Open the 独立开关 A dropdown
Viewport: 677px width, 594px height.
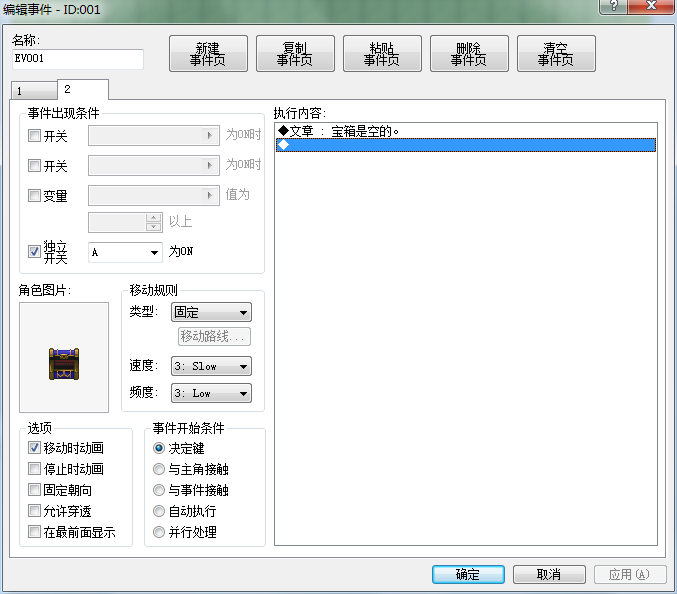(x=125, y=252)
